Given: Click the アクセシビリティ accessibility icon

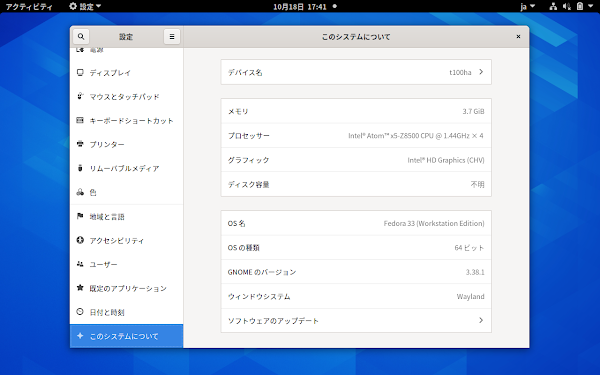Looking at the screenshot, I should [80, 240].
